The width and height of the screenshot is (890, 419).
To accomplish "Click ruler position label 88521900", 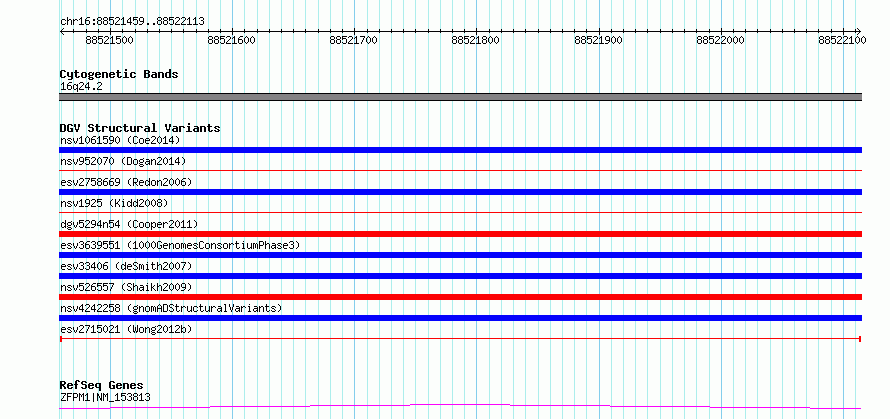I will [x=598, y=40].
